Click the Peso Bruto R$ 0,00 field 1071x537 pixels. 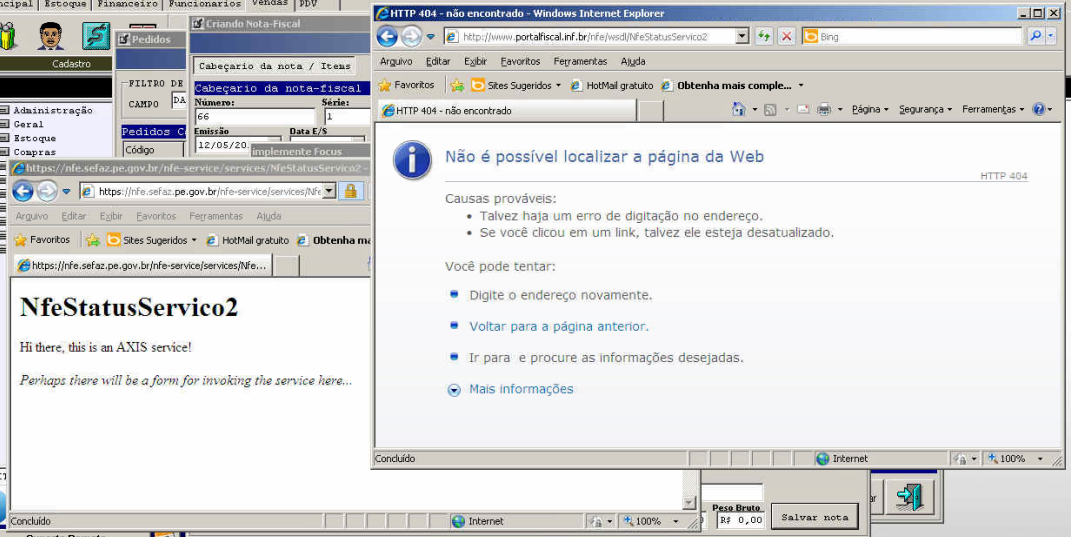pyautogui.click(x=740, y=520)
